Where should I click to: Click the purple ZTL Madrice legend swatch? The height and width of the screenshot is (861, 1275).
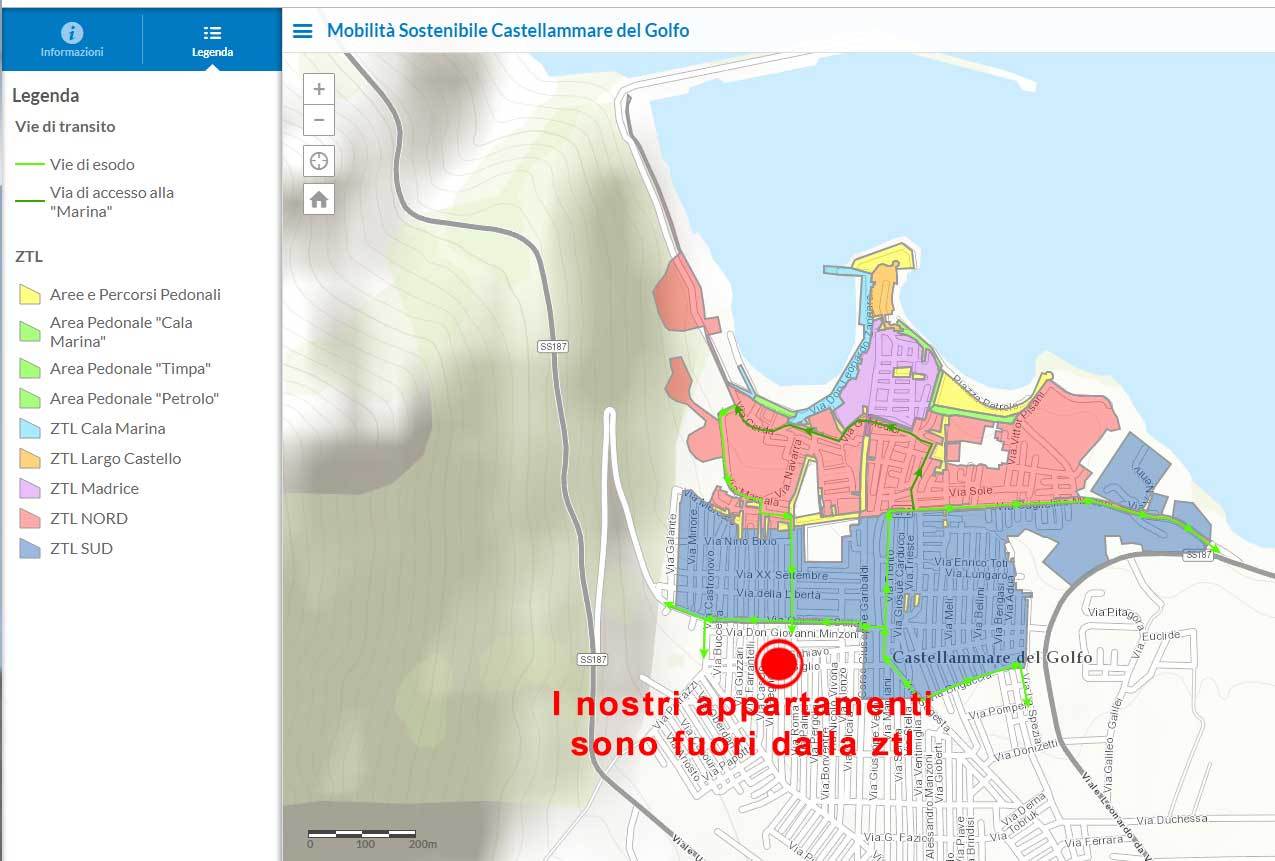[30, 489]
